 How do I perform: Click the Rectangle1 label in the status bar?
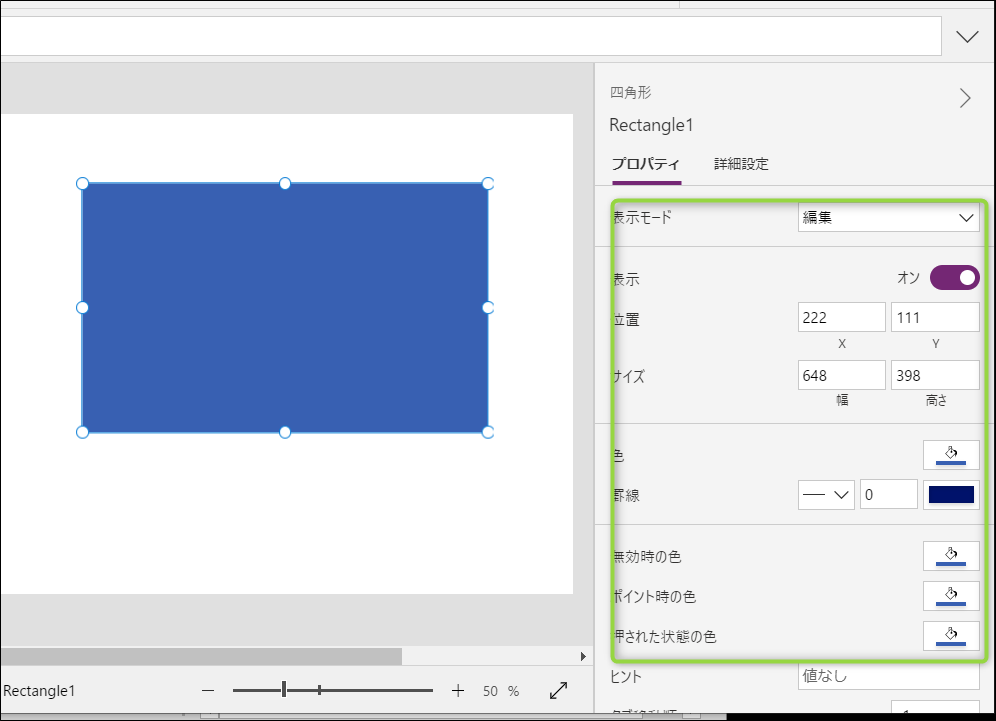coord(39,691)
